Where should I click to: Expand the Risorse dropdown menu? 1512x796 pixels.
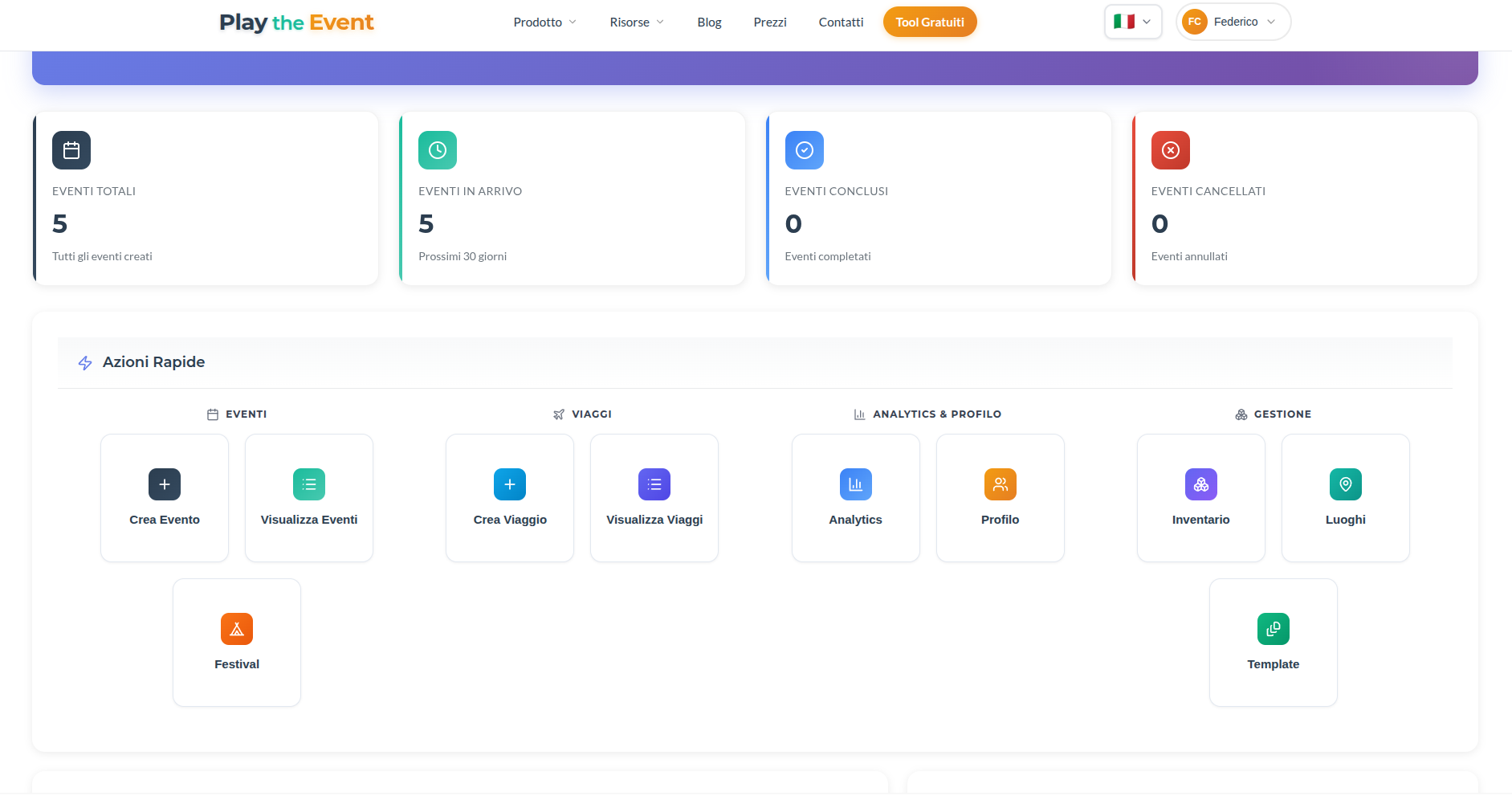coord(637,22)
